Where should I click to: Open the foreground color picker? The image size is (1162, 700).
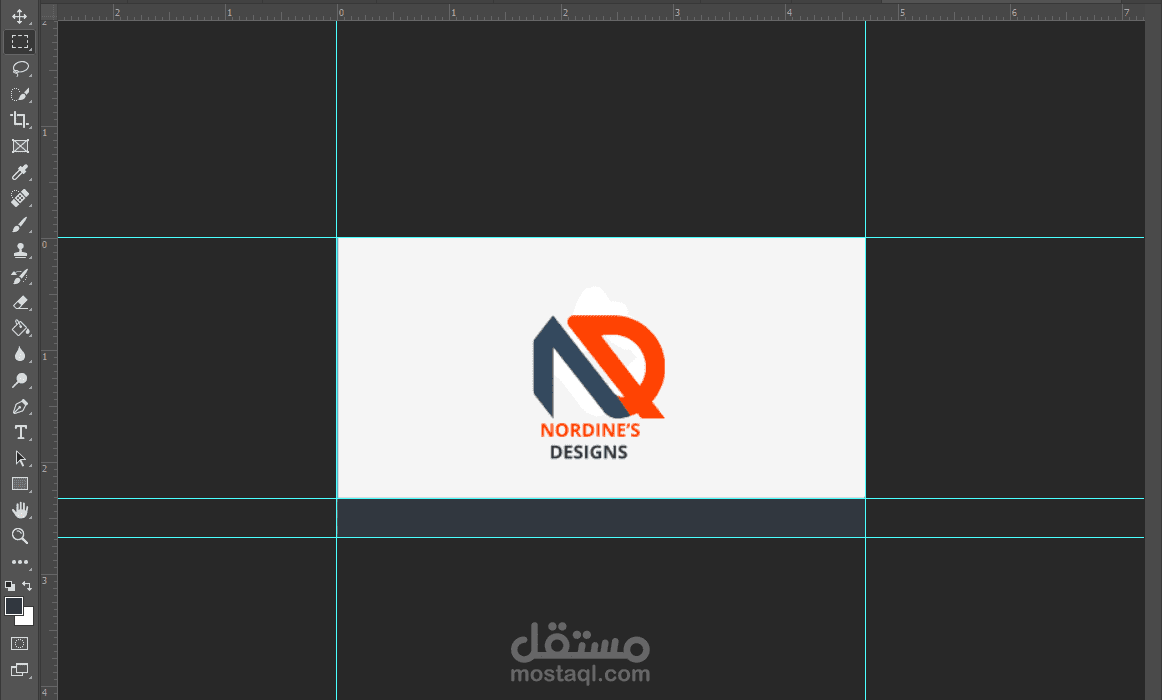point(13,606)
